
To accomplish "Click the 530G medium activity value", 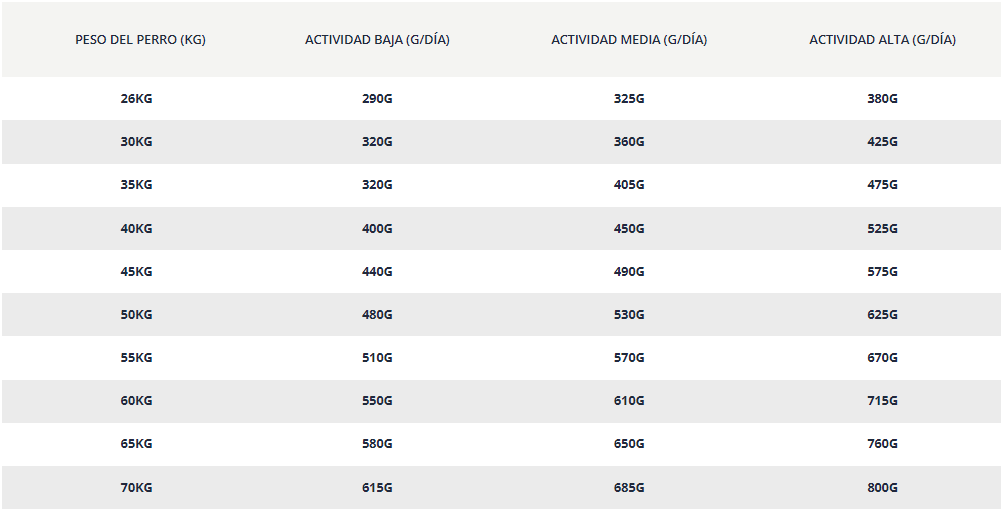I will pos(629,314).
